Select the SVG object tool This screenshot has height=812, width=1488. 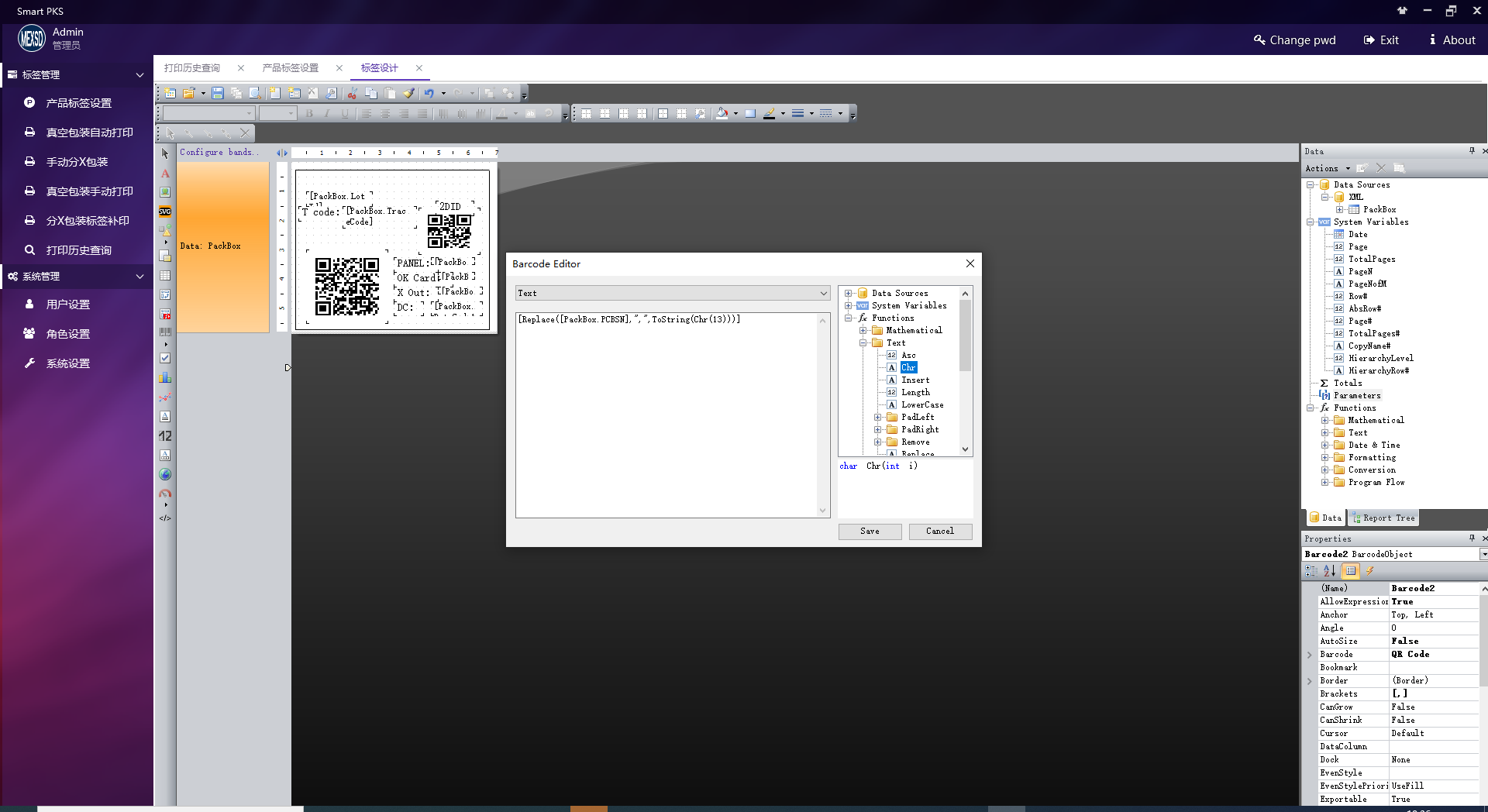pos(165,212)
